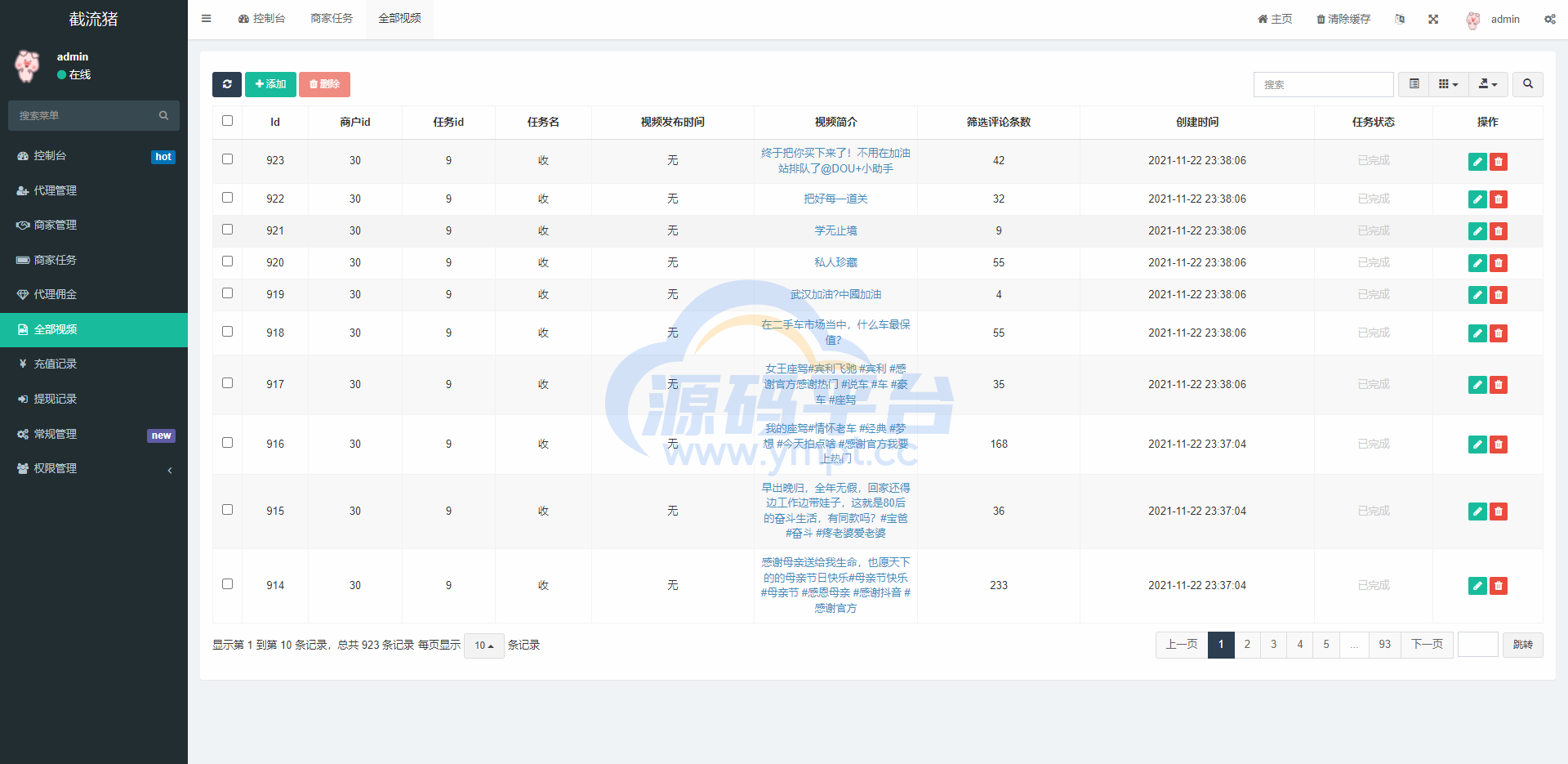Click the green 添加 button

point(270,84)
